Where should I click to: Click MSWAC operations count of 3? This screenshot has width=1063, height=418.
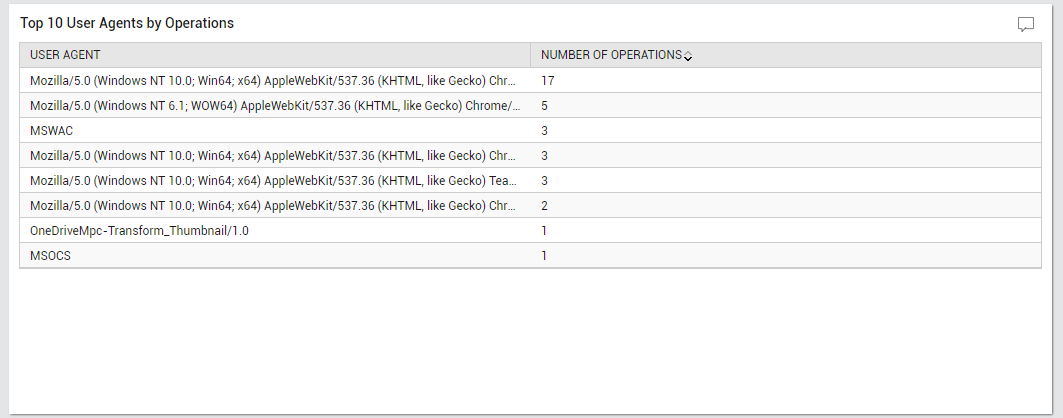tap(544, 130)
